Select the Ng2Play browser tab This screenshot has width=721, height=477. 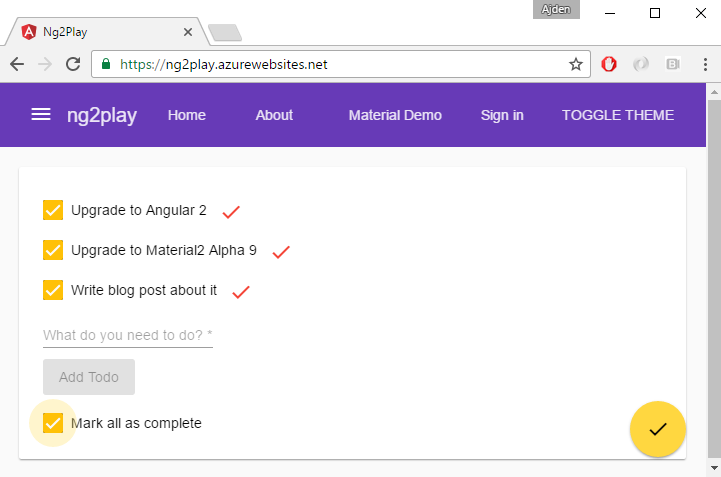point(107,32)
